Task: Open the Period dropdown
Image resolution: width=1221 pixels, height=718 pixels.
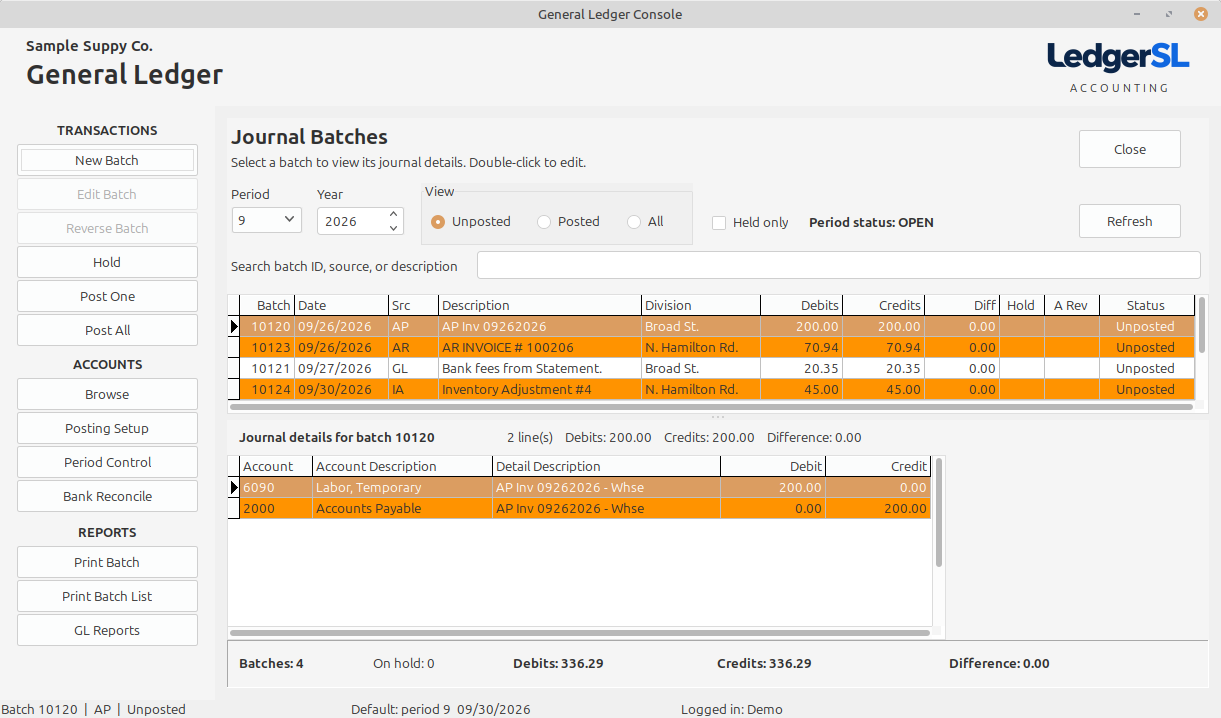Action: (266, 220)
